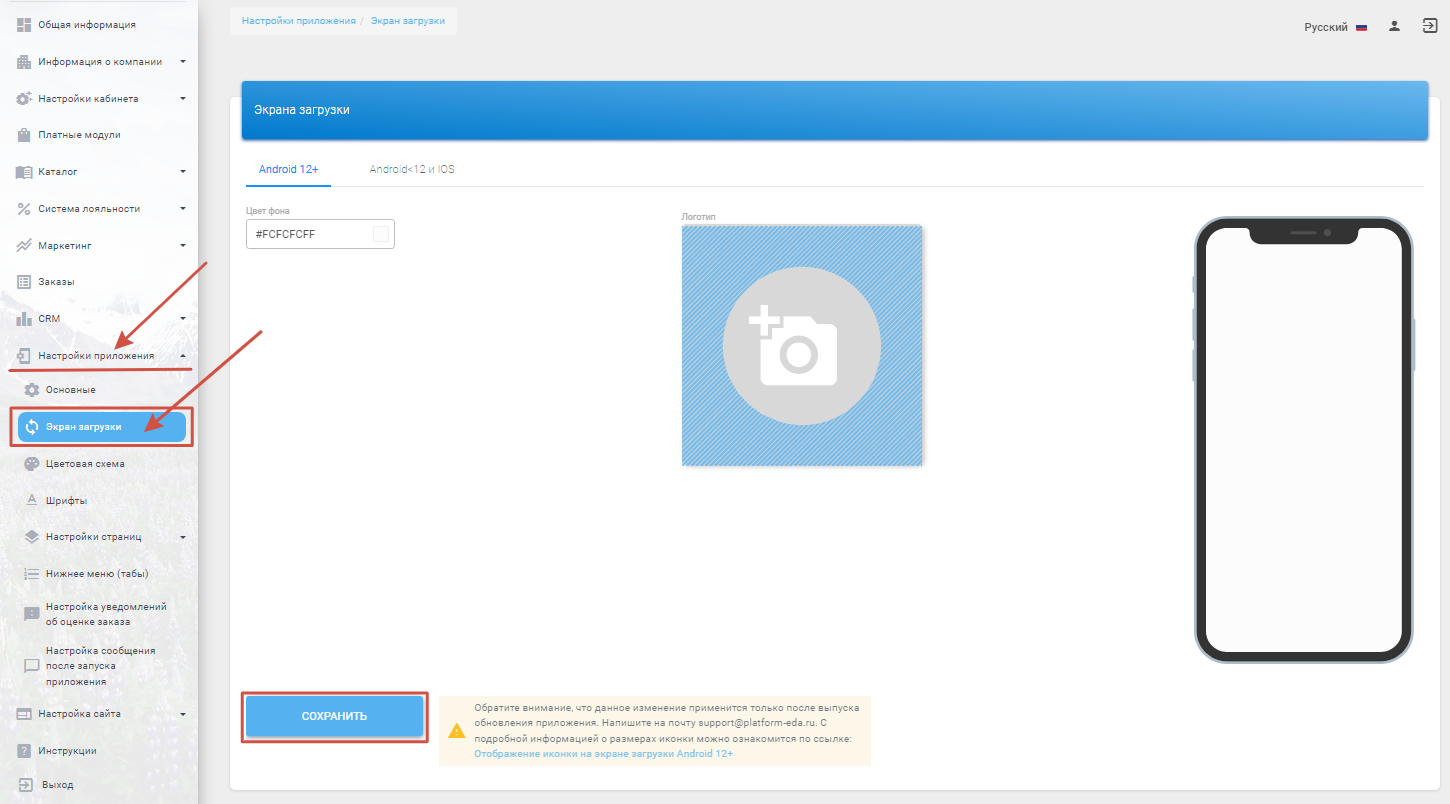The image size is (1450, 804).
Task: Open the Экран загрузки menu item
Action: point(102,427)
